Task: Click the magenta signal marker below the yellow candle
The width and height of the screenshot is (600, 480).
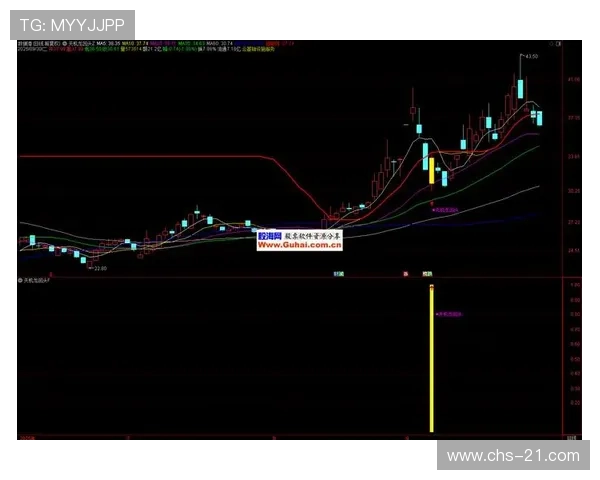Action: coord(439,211)
